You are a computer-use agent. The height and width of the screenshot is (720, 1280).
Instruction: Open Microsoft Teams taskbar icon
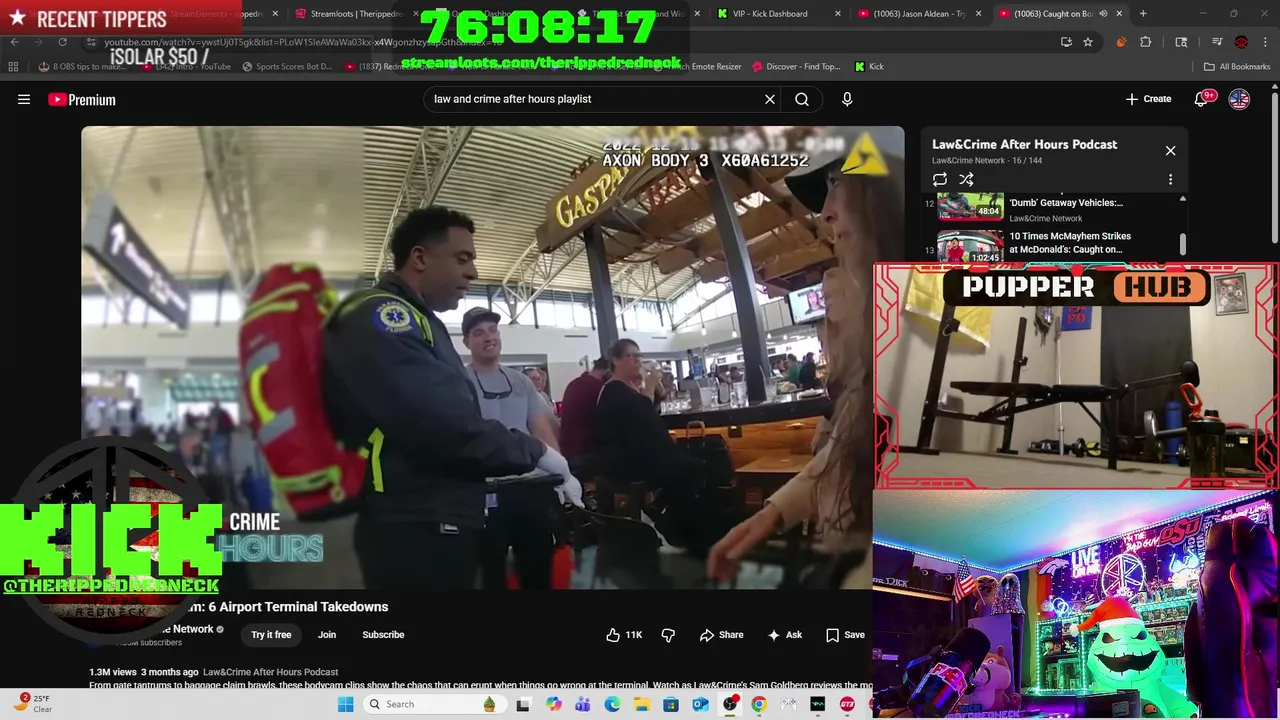pos(582,704)
